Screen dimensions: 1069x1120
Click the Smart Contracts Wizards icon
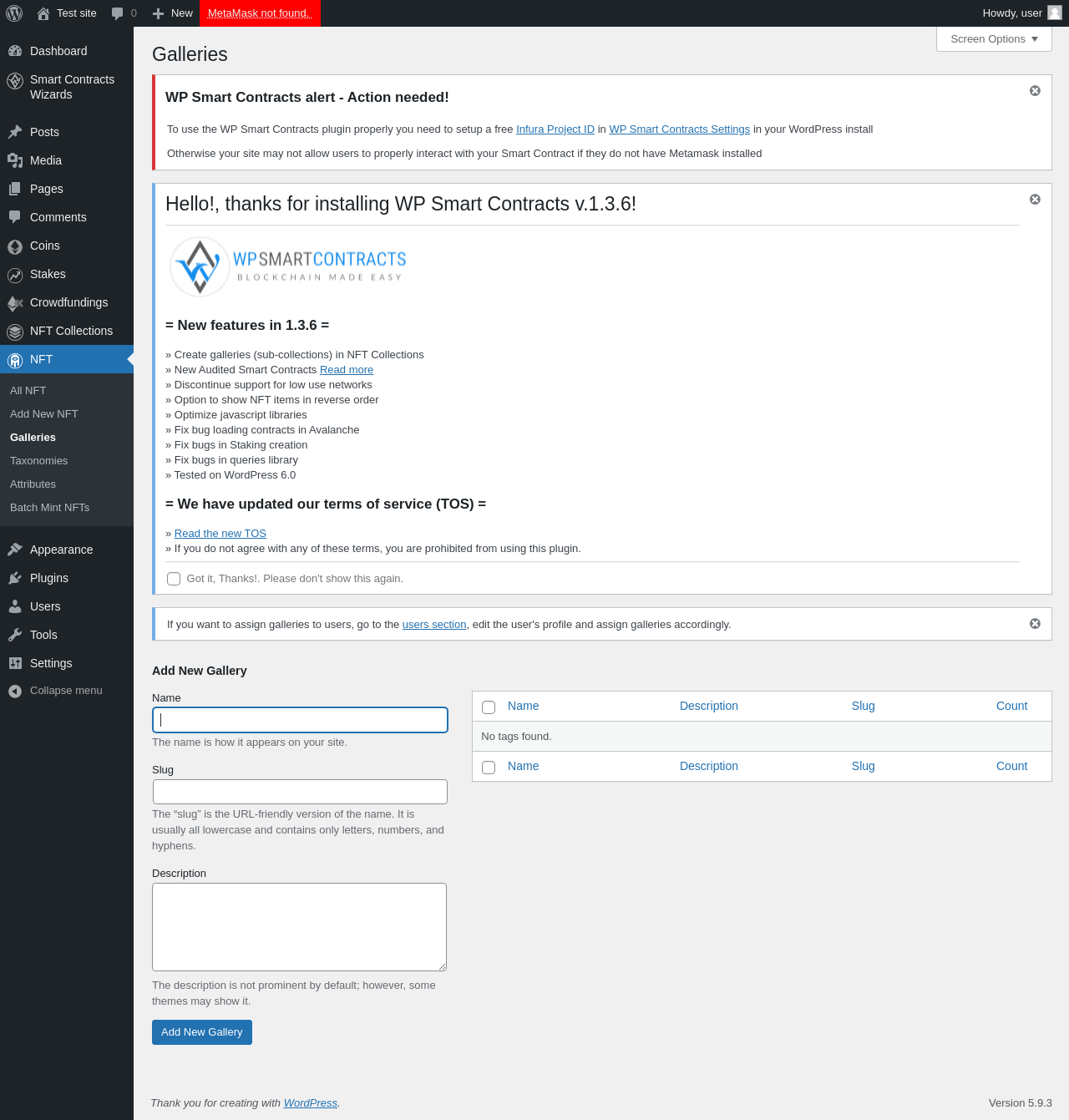pyautogui.click(x=15, y=81)
